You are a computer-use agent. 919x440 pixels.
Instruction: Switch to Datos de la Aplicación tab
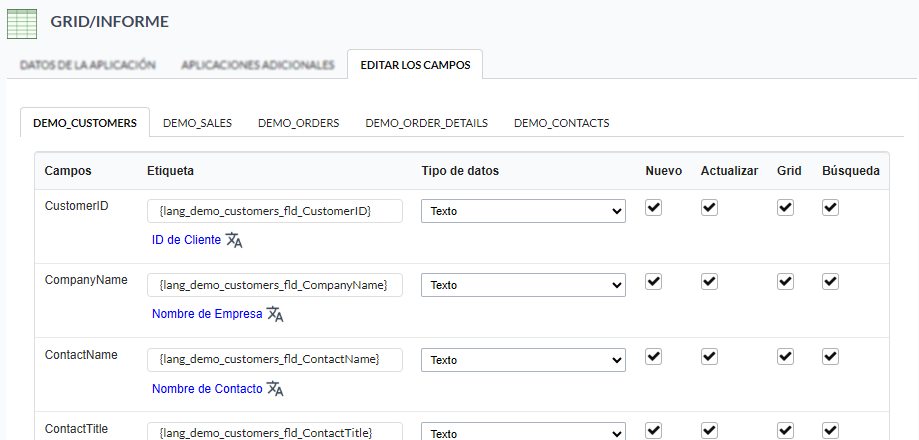click(88, 65)
